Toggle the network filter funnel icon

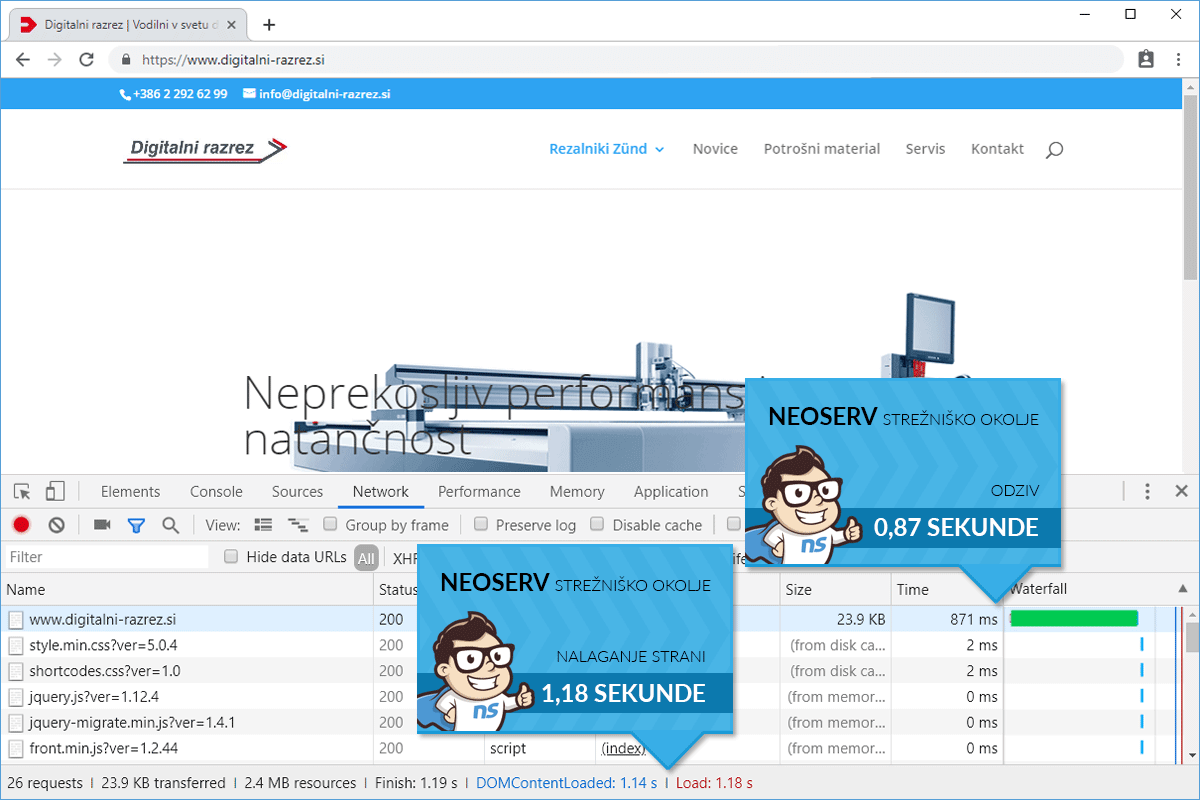pos(136,525)
